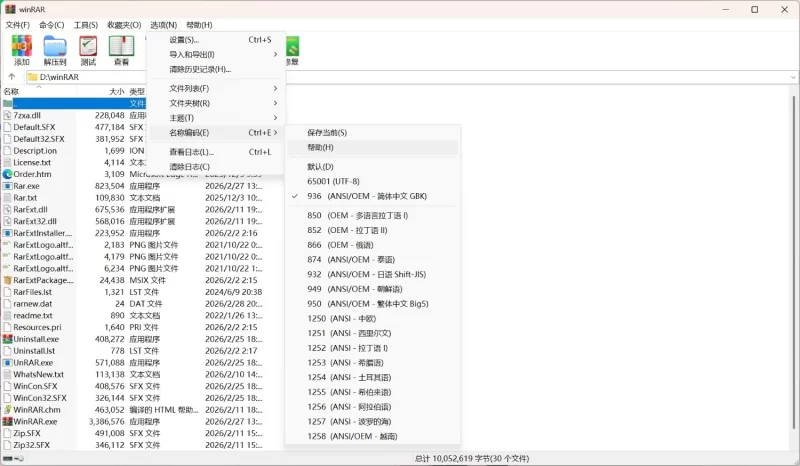800x466 pixels.
Task: Select the Default (默认) encoding
Action: [373, 166]
